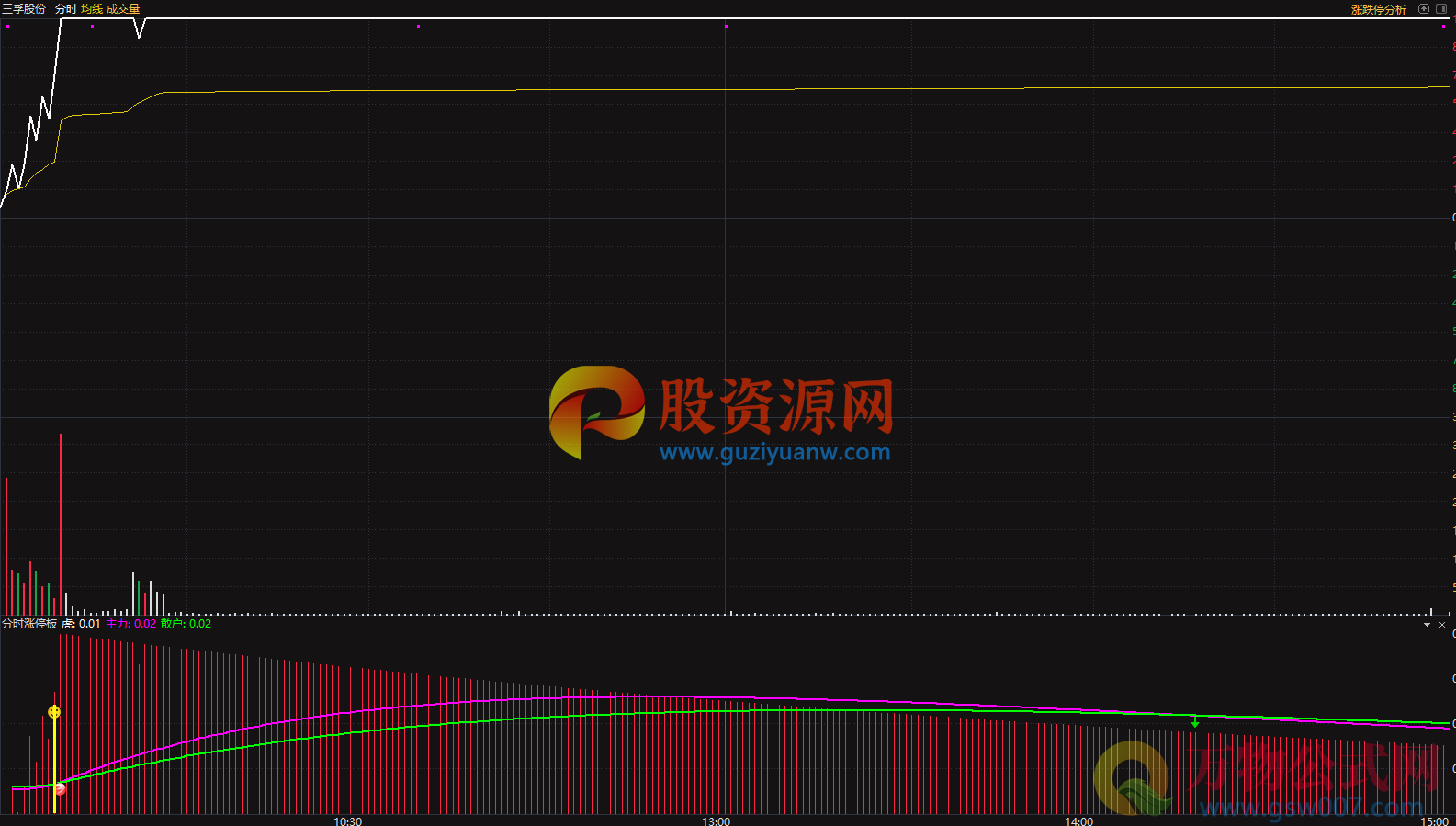Screen dimensions: 1456x826
Task: Click the green down-arrow marker on indicator
Action: (x=1195, y=722)
